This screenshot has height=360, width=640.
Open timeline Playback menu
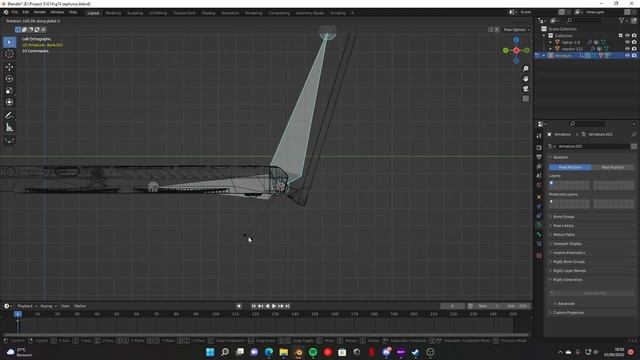tap(27, 306)
